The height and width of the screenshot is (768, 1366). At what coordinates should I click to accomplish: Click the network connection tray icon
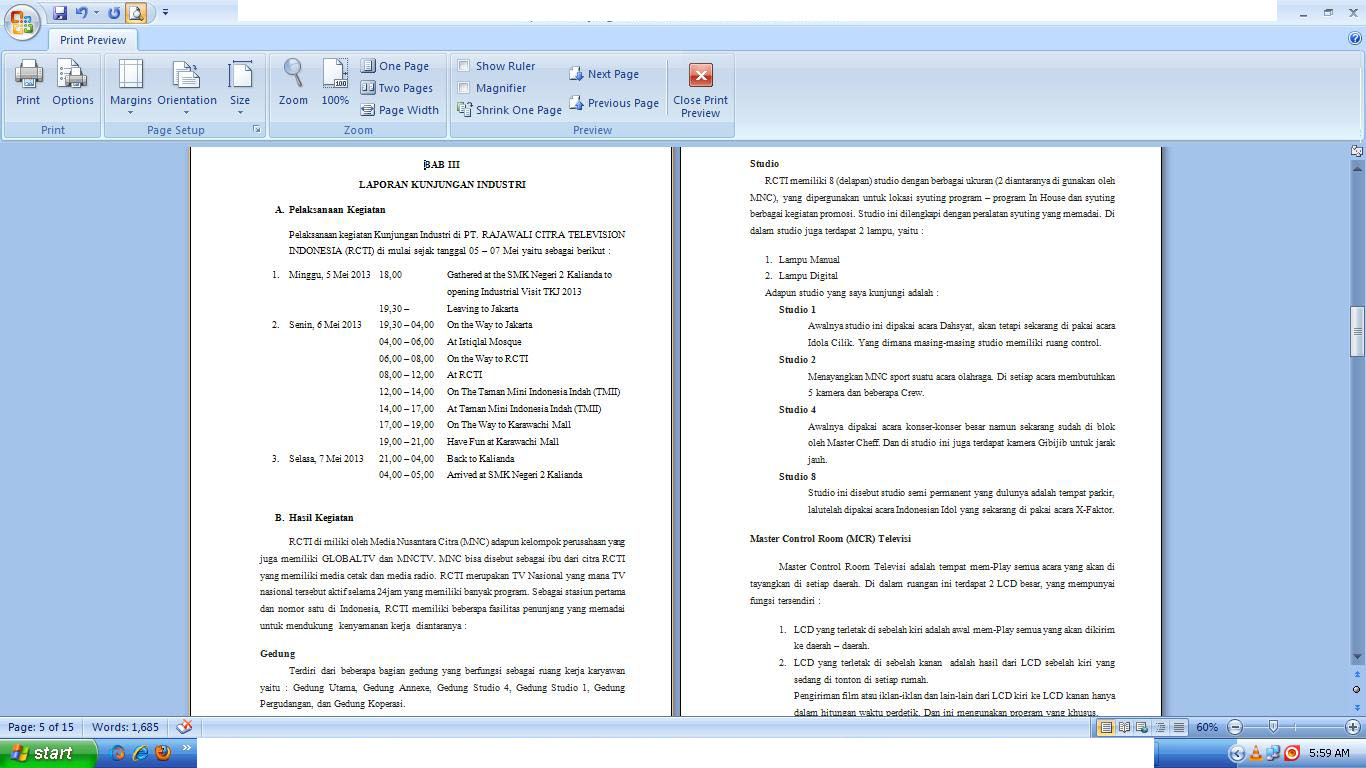click(x=1274, y=753)
